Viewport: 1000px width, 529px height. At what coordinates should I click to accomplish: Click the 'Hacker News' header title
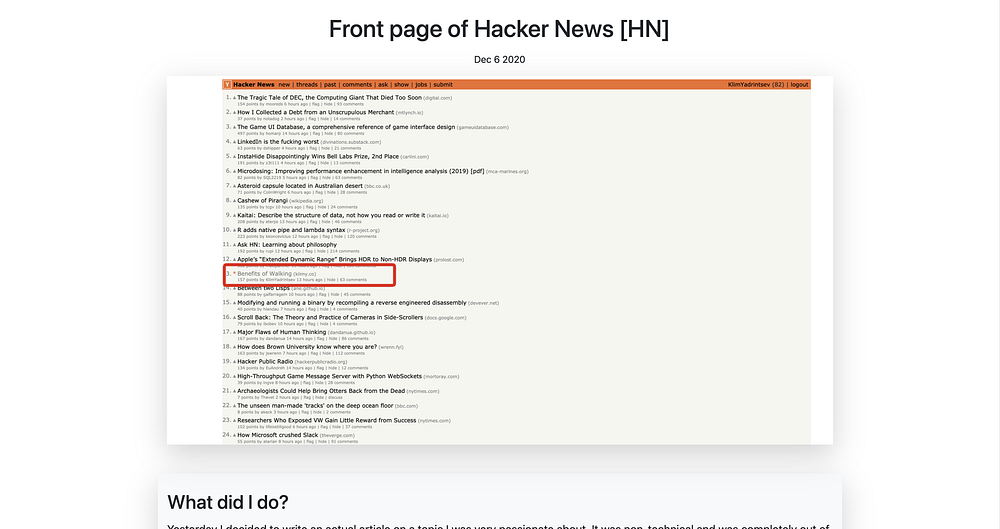[254, 84]
